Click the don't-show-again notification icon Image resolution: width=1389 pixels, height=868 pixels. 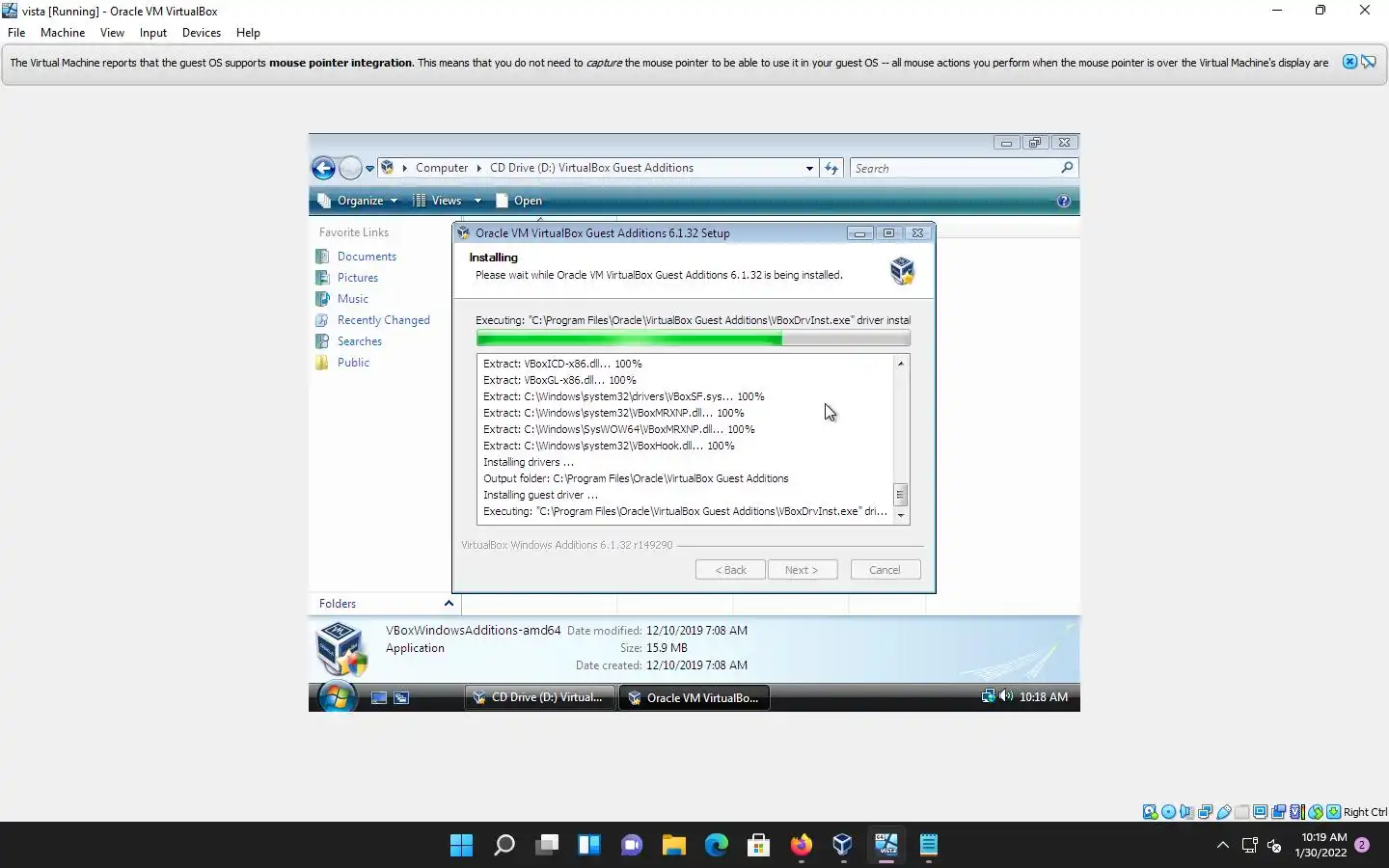(x=1369, y=62)
